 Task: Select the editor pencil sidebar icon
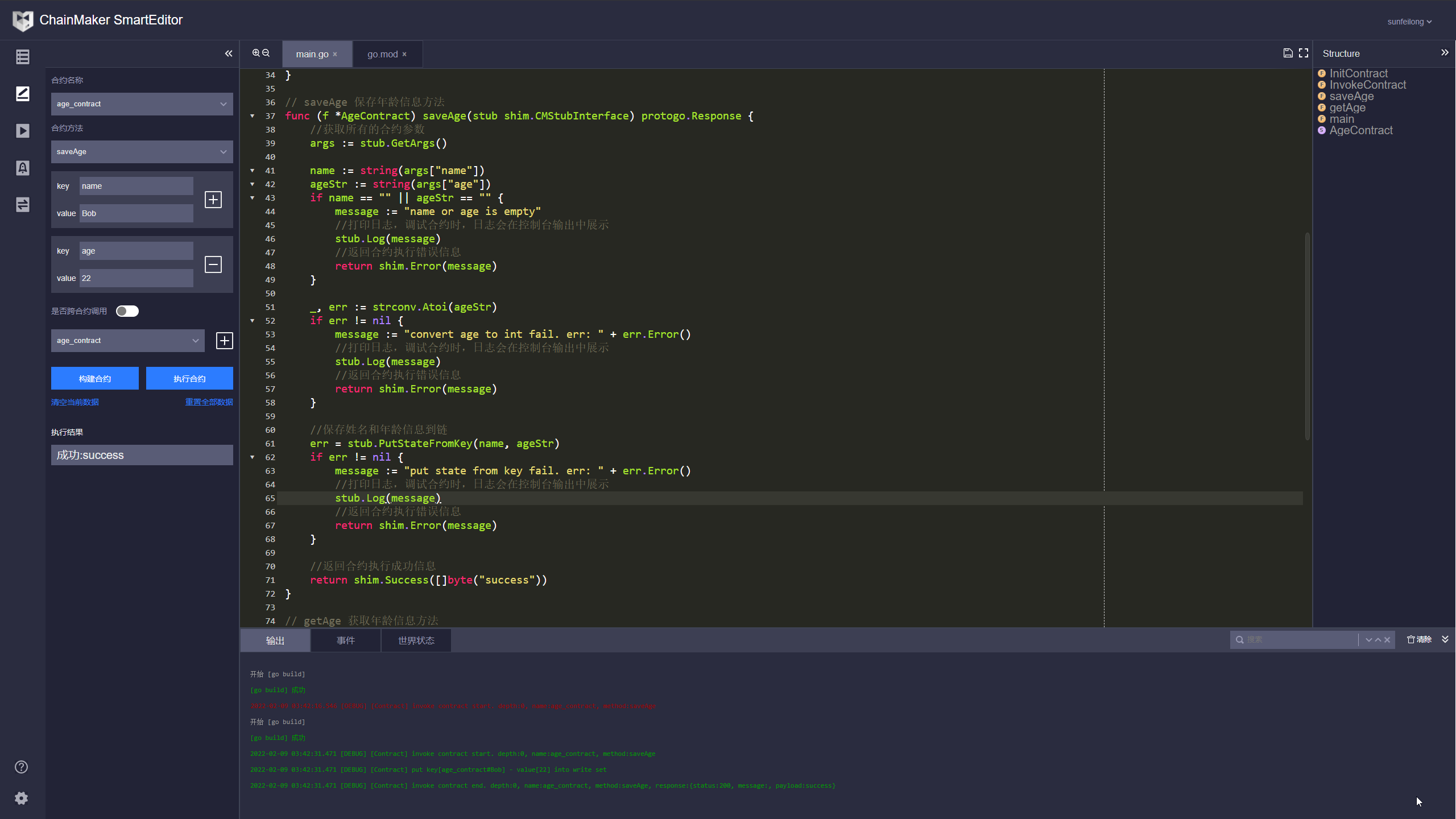(x=23, y=94)
